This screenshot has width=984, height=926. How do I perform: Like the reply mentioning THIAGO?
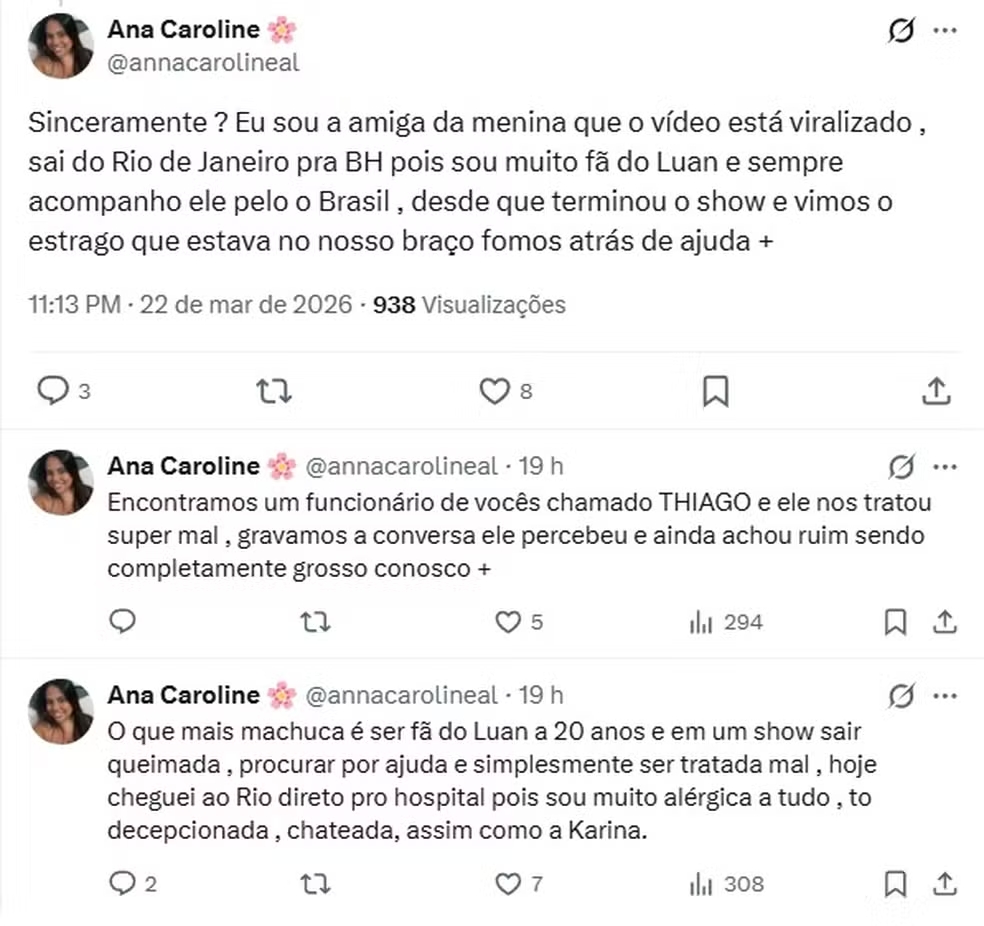508,622
